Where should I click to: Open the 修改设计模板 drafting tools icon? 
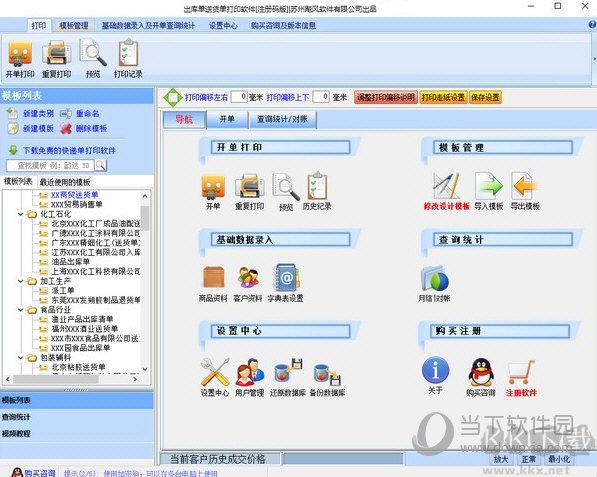[x=446, y=185]
